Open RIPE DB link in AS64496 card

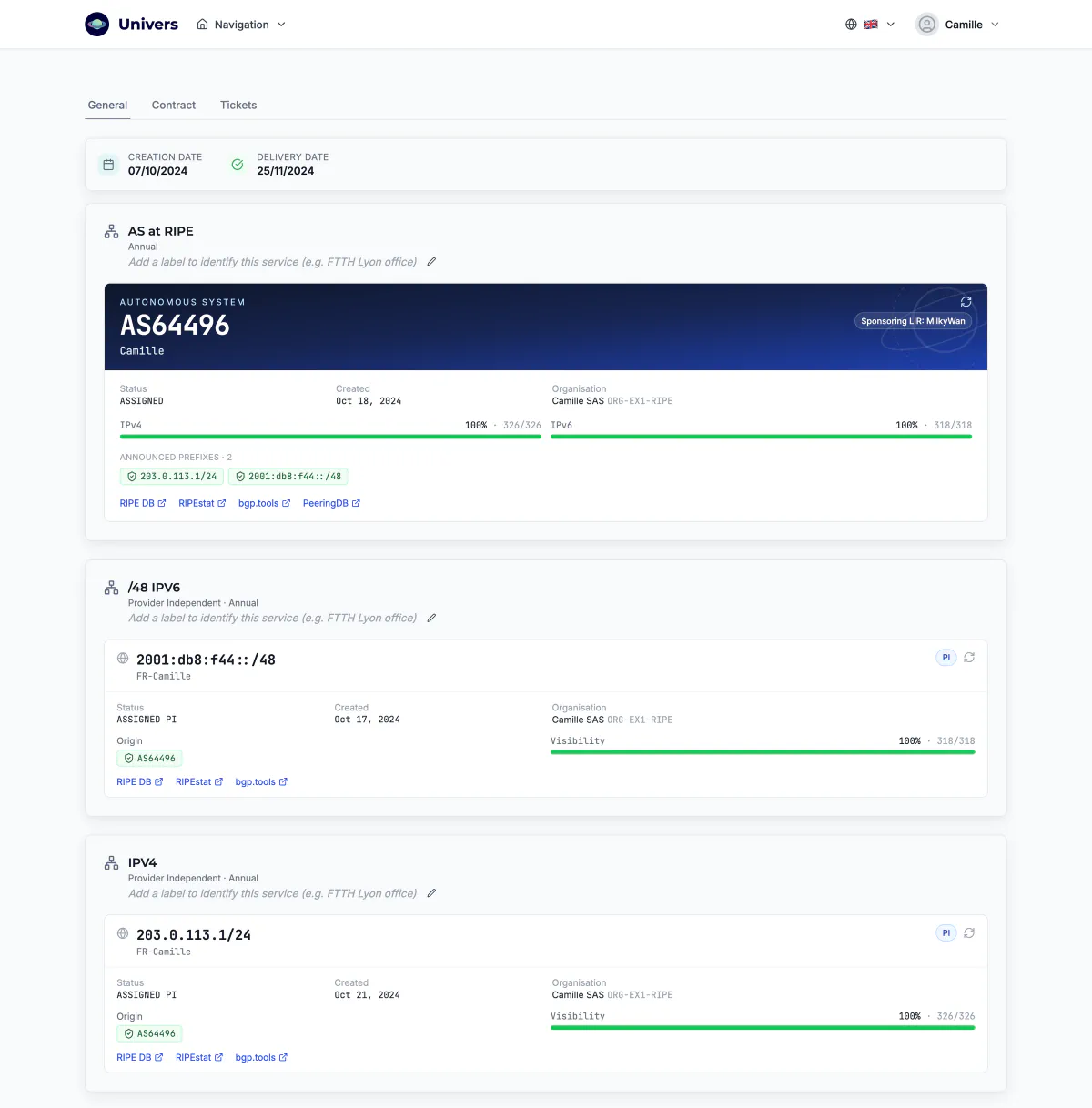click(x=143, y=503)
